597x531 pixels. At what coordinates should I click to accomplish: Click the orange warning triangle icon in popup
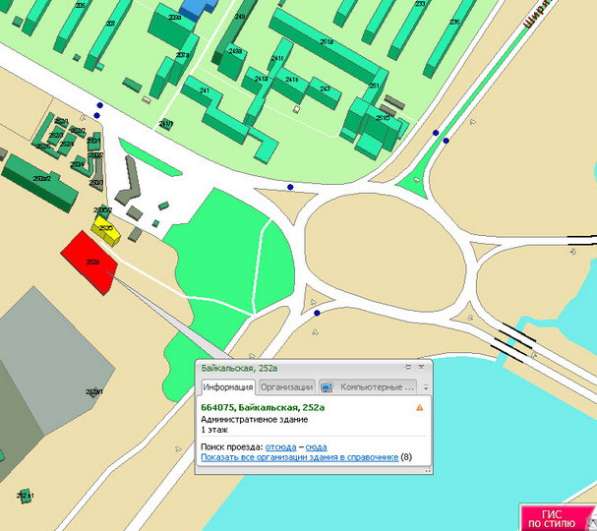point(420,407)
